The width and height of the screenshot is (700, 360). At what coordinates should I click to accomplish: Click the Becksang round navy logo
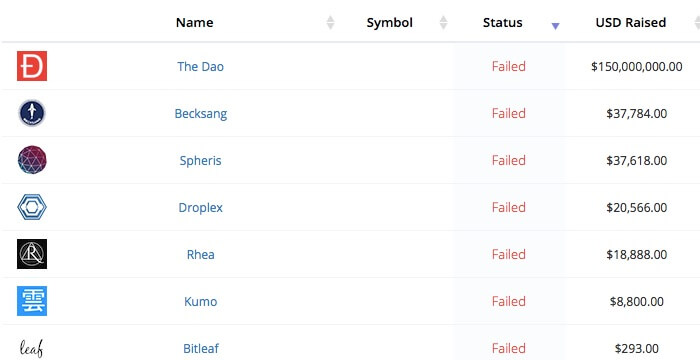pos(32,113)
